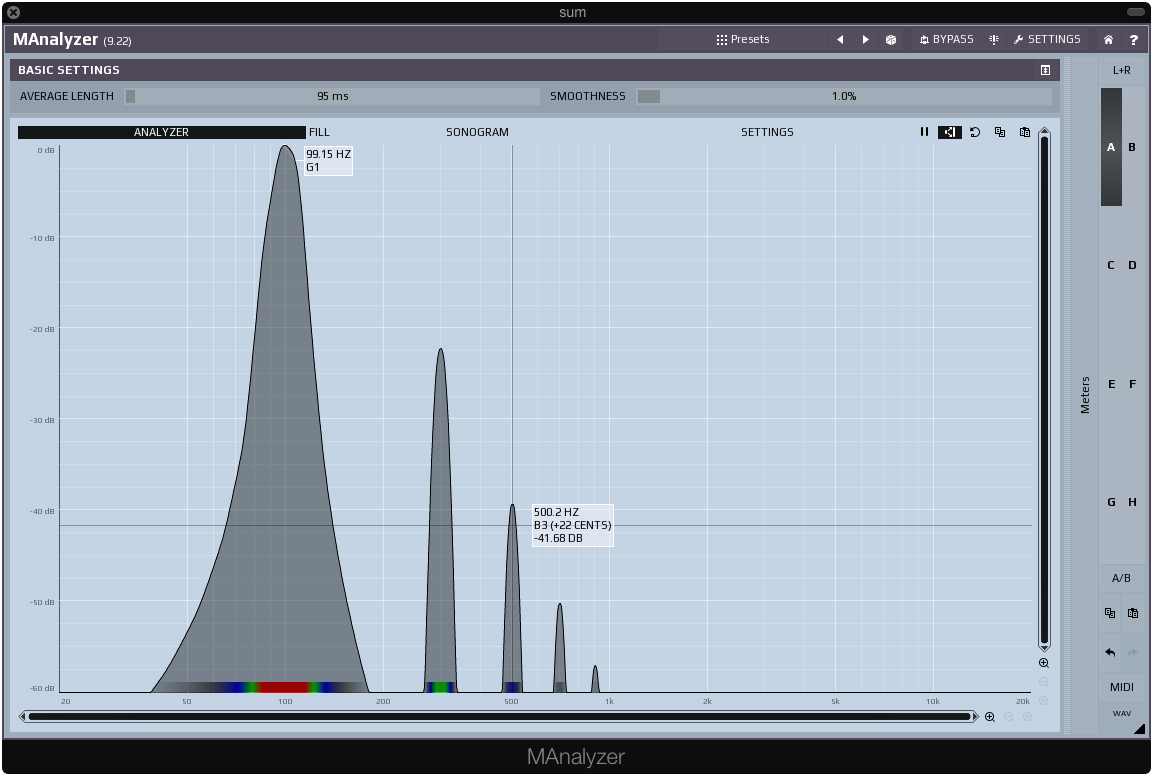
Task: Click the AVERAGE LENGTH slider showing 95 ms
Action: pos(332,96)
